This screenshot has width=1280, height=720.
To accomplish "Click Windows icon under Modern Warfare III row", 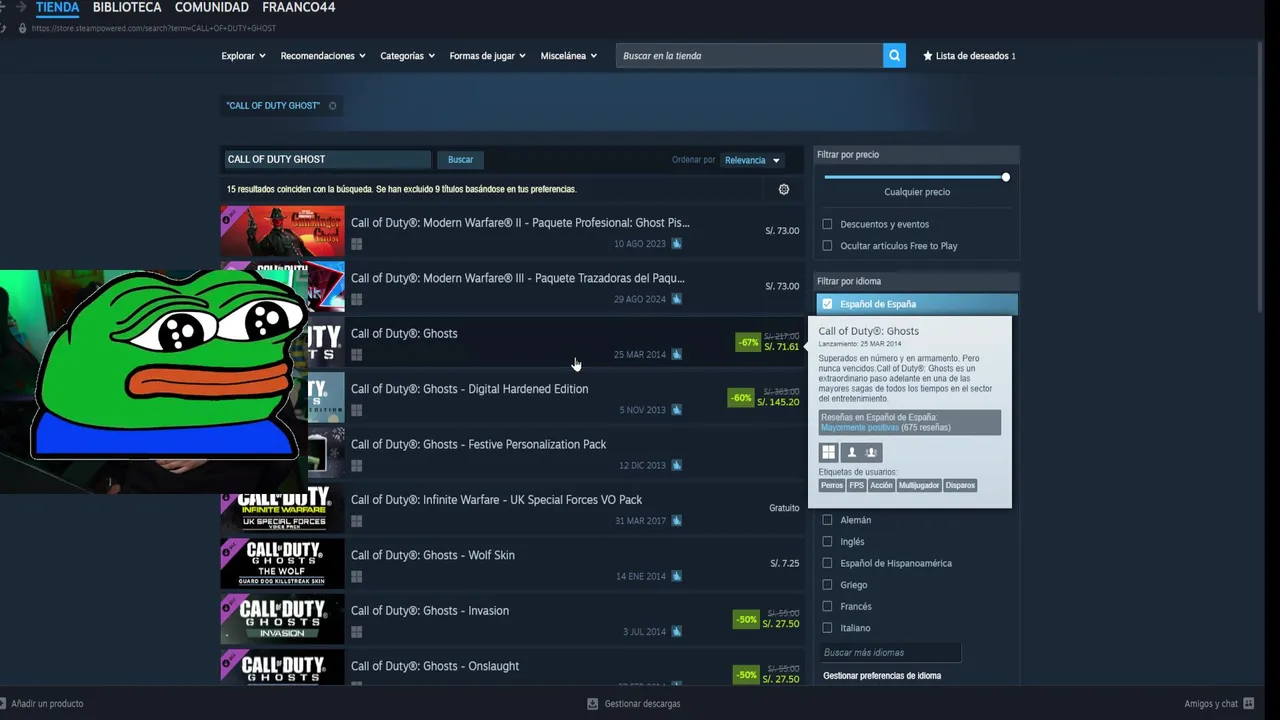I will 356,299.
